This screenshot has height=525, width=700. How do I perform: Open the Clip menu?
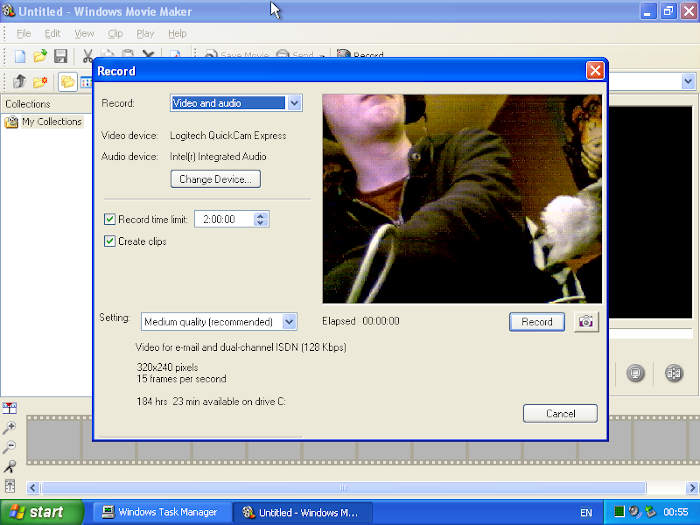(x=115, y=33)
